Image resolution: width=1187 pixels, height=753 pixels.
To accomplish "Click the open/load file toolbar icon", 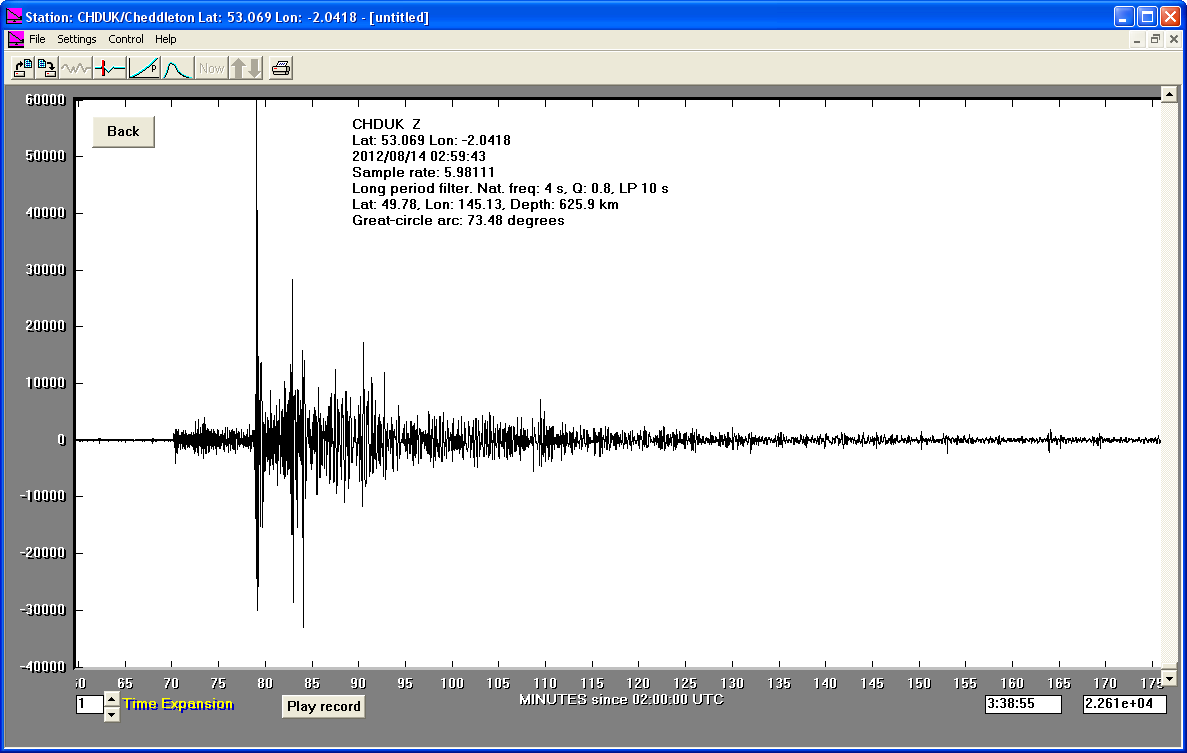I will coord(23,68).
